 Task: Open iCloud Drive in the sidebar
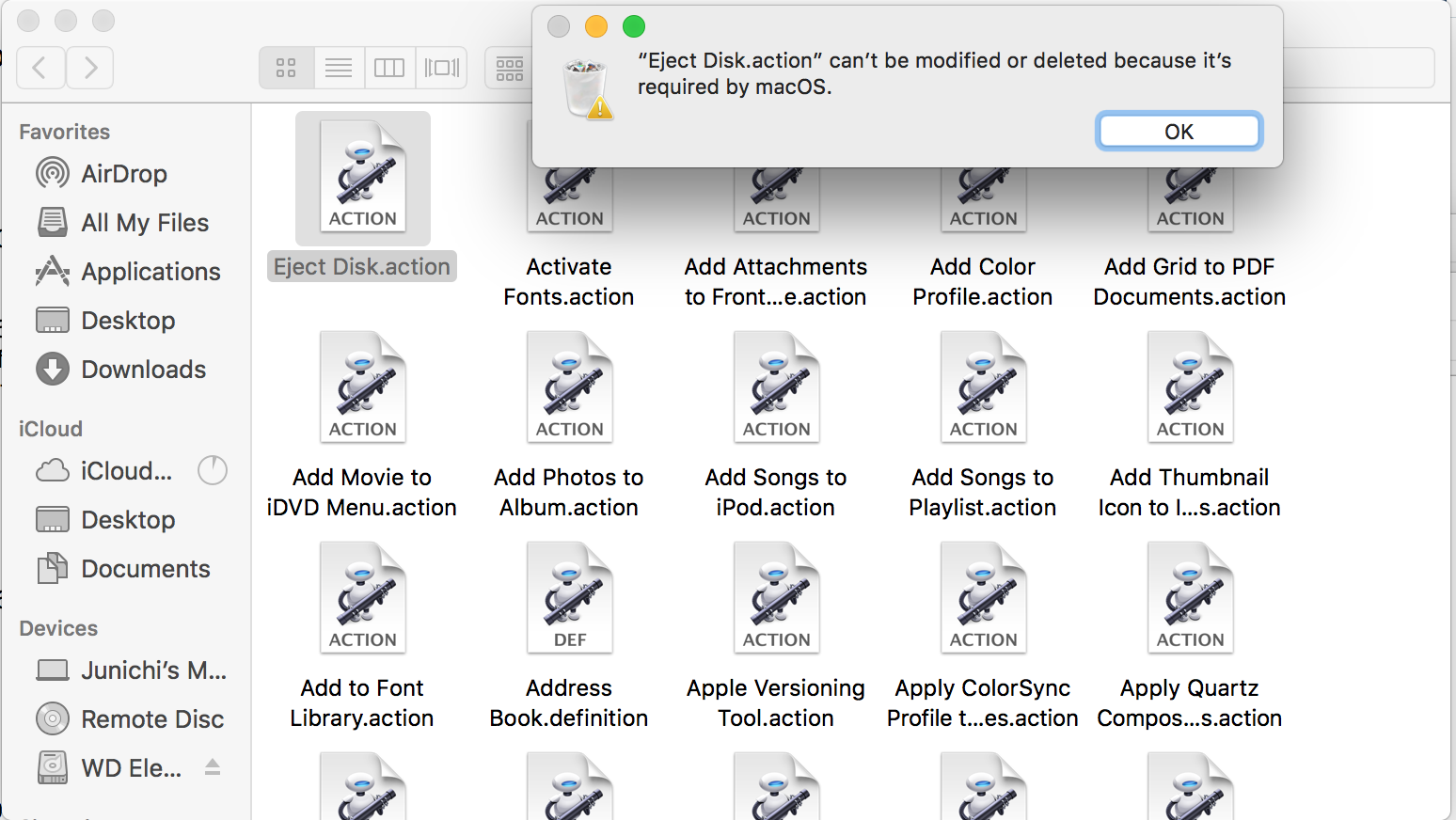point(103,470)
